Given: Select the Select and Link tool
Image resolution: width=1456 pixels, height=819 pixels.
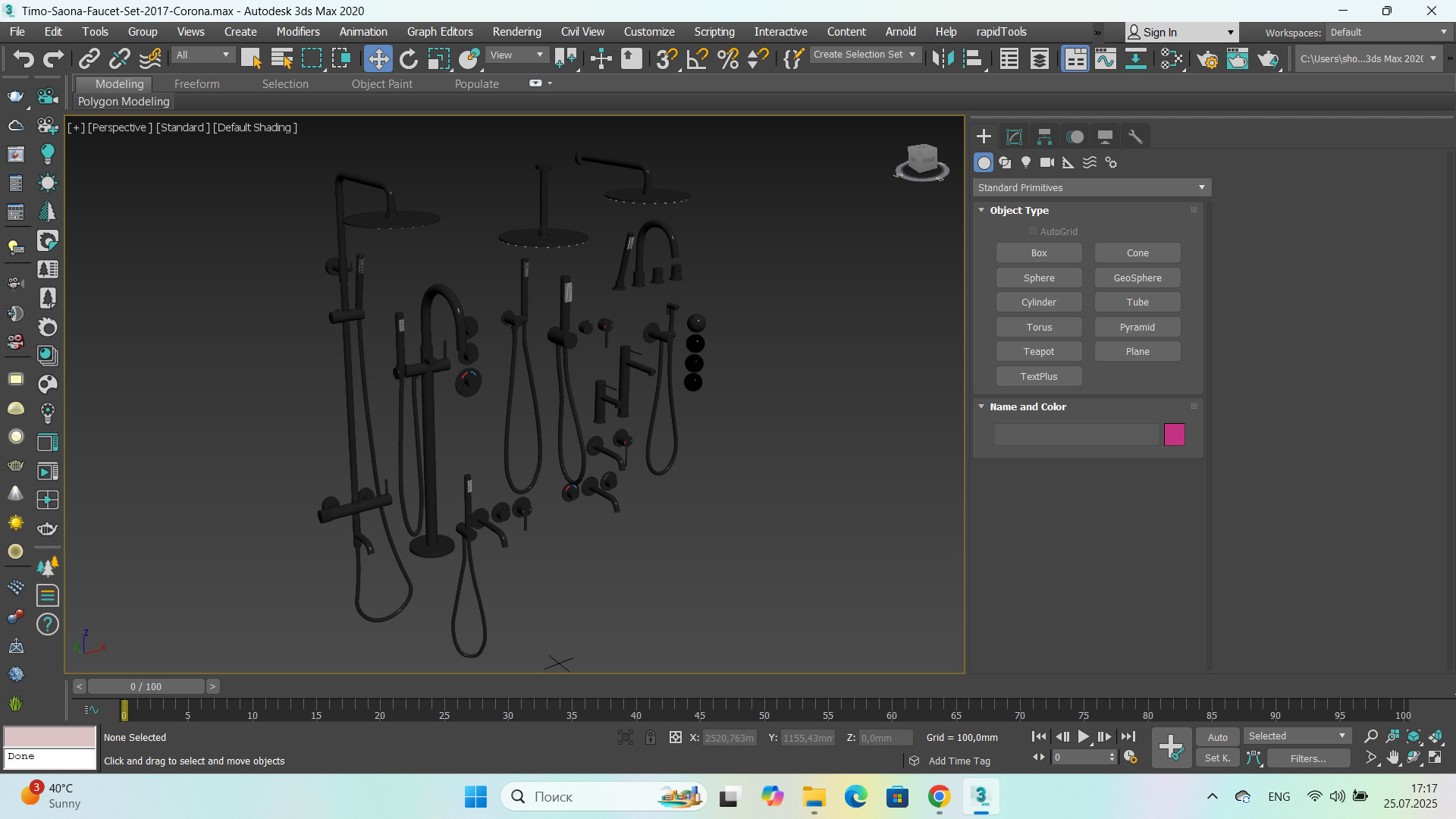Looking at the screenshot, I should [x=89, y=58].
